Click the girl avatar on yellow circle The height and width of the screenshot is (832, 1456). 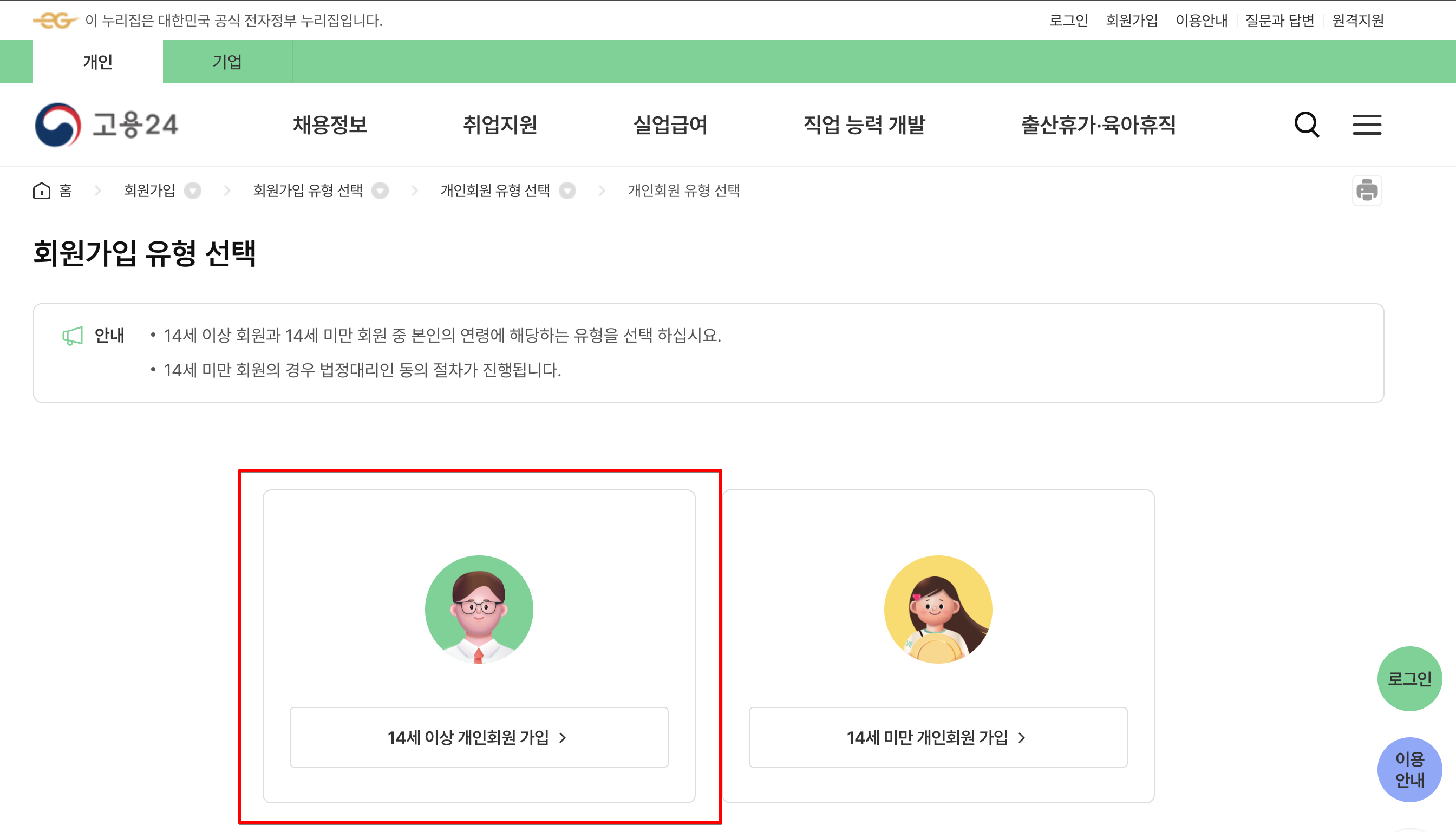(938, 609)
